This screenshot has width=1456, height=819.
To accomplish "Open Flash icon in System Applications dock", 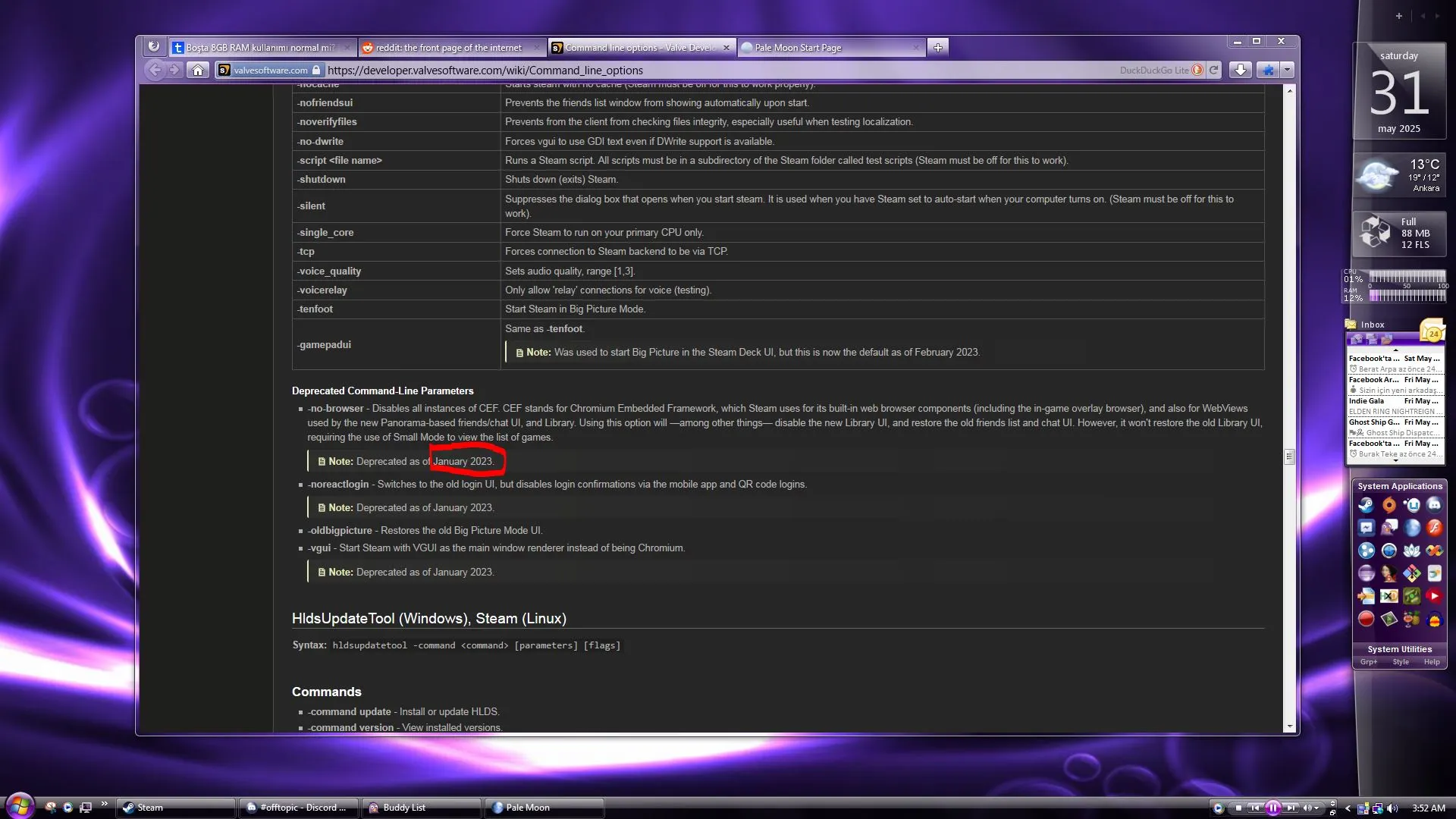I will coord(1434,528).
